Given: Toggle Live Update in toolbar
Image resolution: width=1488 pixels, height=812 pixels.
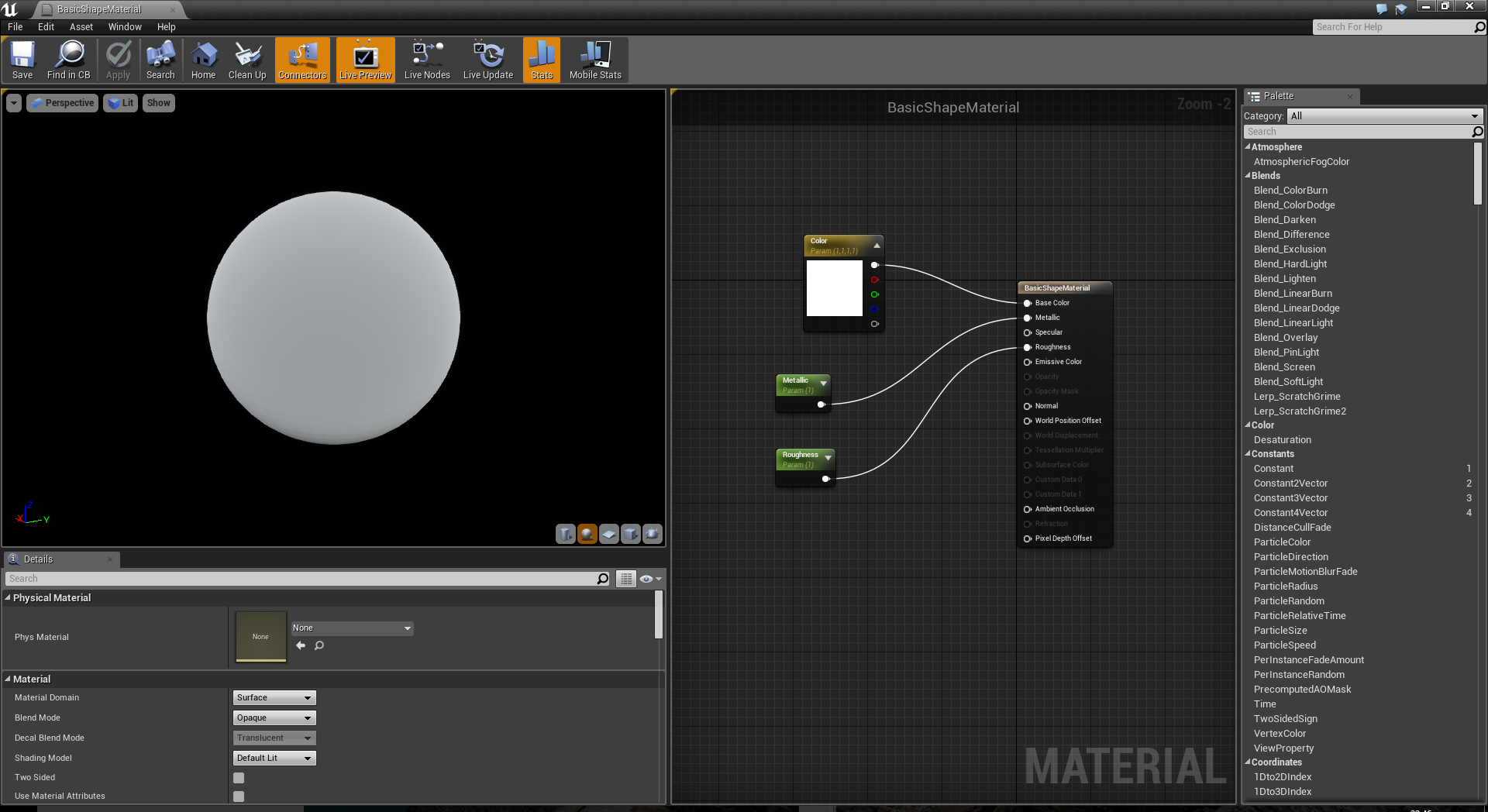Looking at the screenshot, I should click(488, 60).
